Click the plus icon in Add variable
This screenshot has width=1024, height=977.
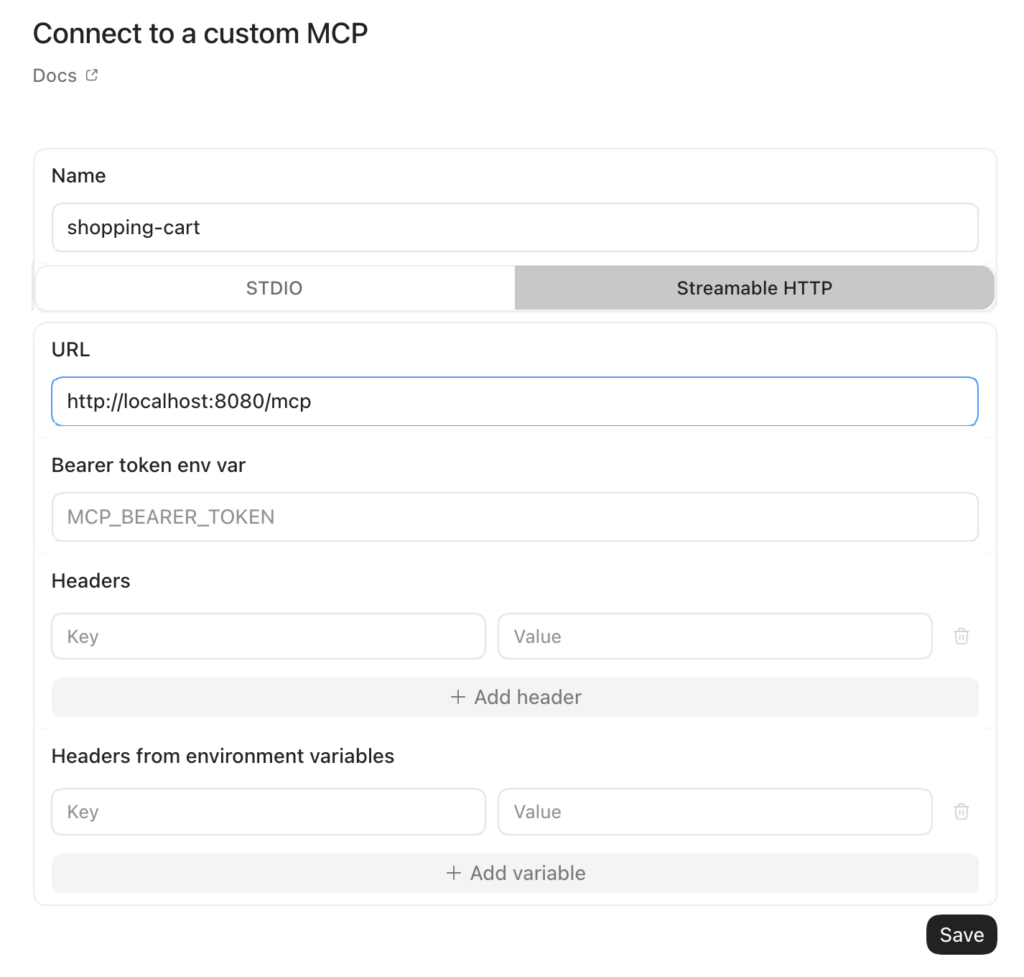[x=453, y=873]
